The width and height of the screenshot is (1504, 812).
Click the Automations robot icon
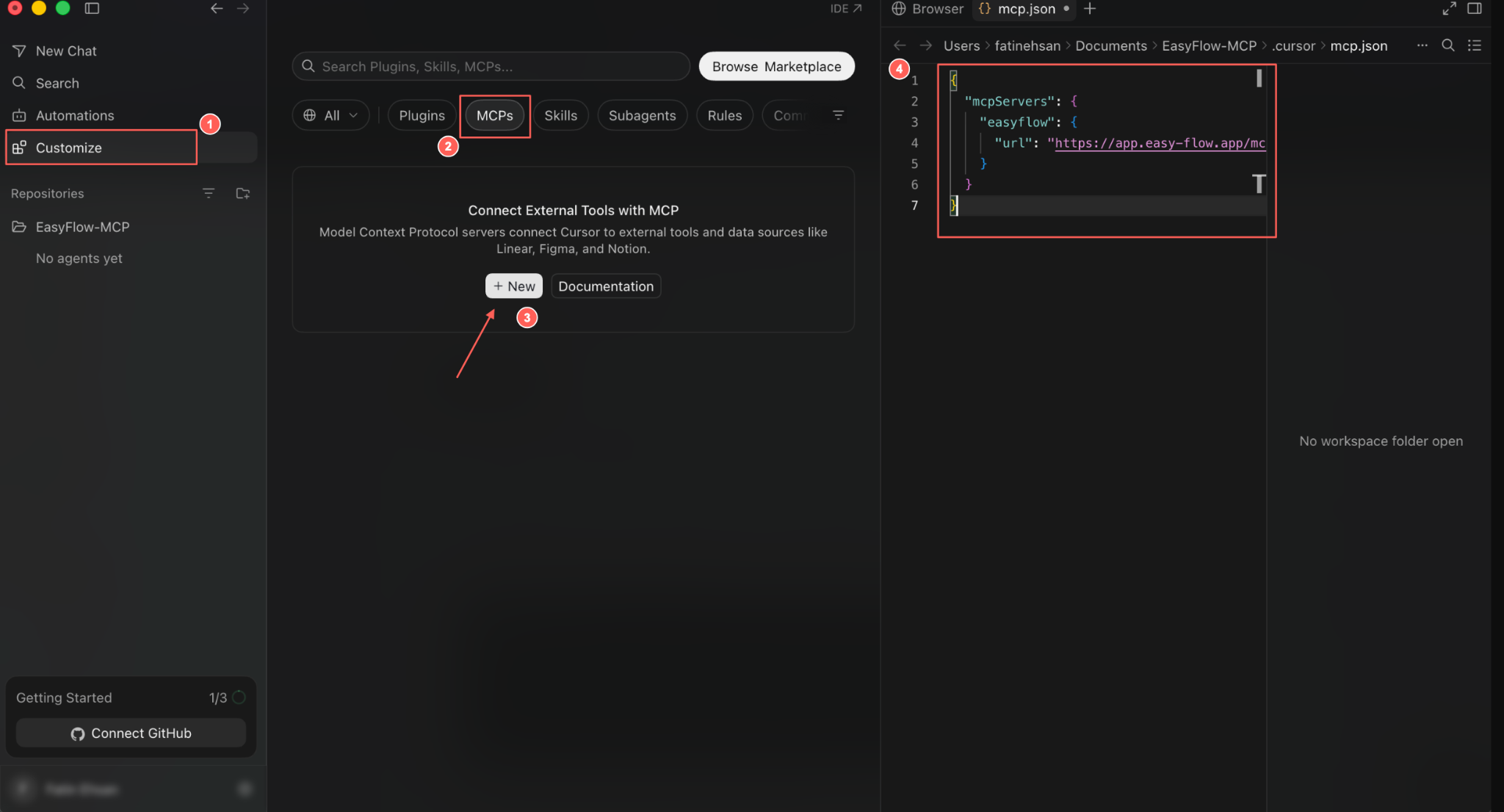pyautogui.click(x=19, y=115)
